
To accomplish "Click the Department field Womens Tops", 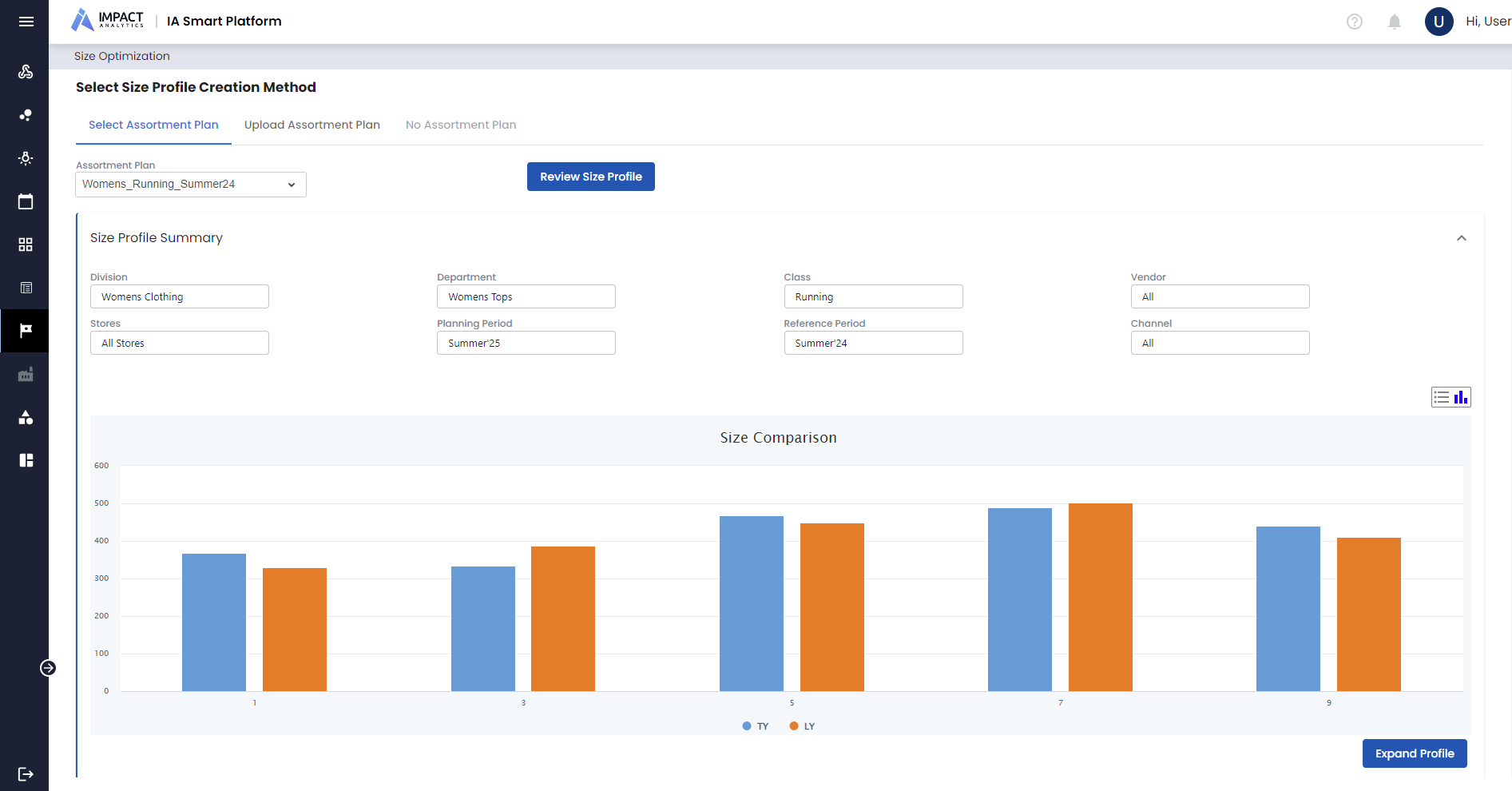I will coord(526,296).
